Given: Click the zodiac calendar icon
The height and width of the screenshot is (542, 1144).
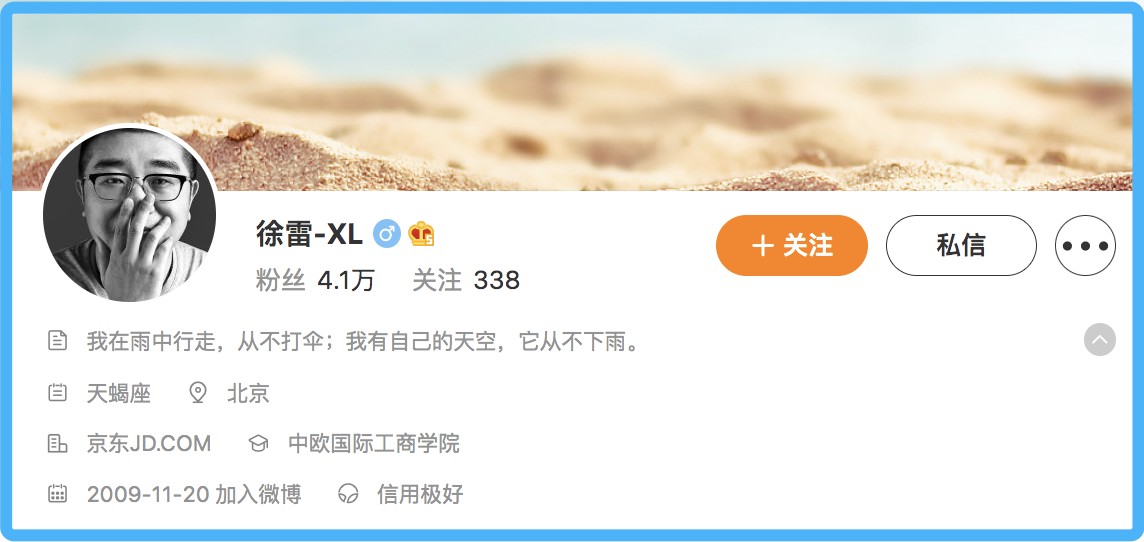Looking at the screenshot, I should pos(58,393).
